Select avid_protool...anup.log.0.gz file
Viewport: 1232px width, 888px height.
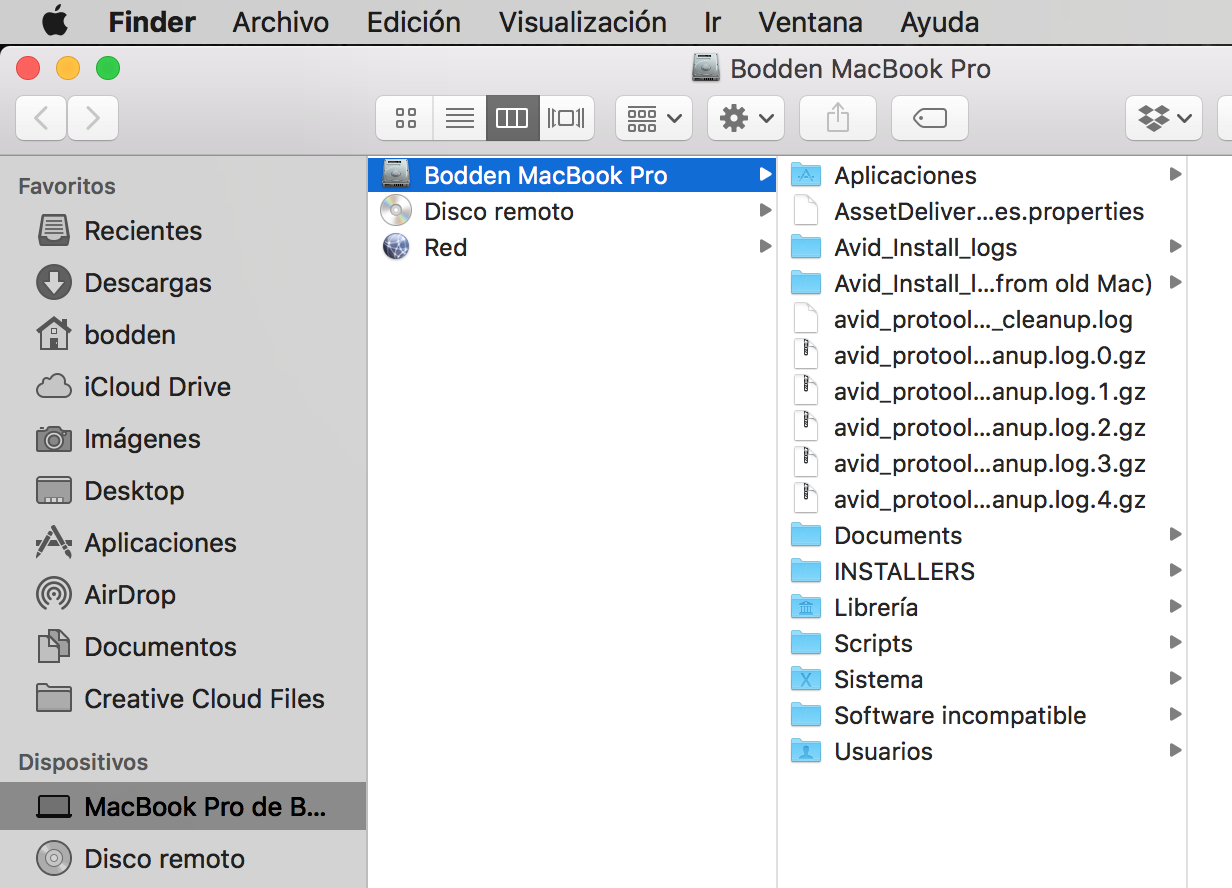pos(983,355)
